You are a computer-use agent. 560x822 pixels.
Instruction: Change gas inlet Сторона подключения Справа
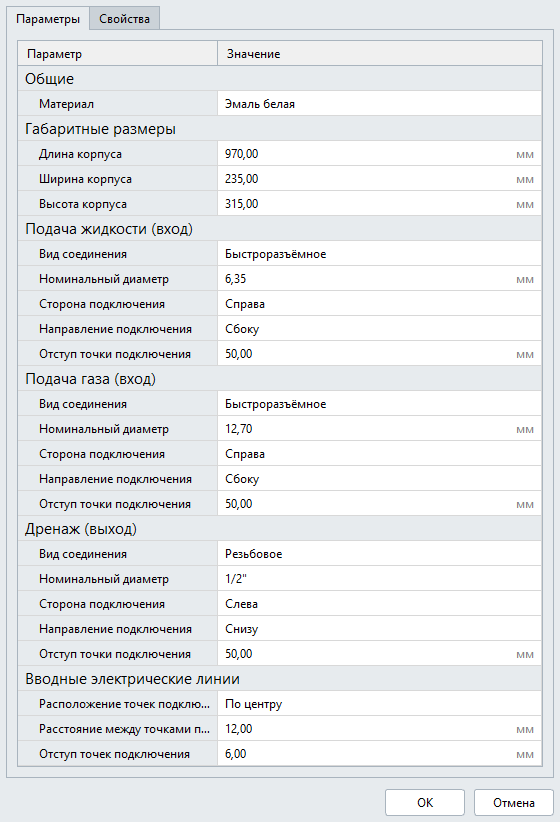(380, 454)
